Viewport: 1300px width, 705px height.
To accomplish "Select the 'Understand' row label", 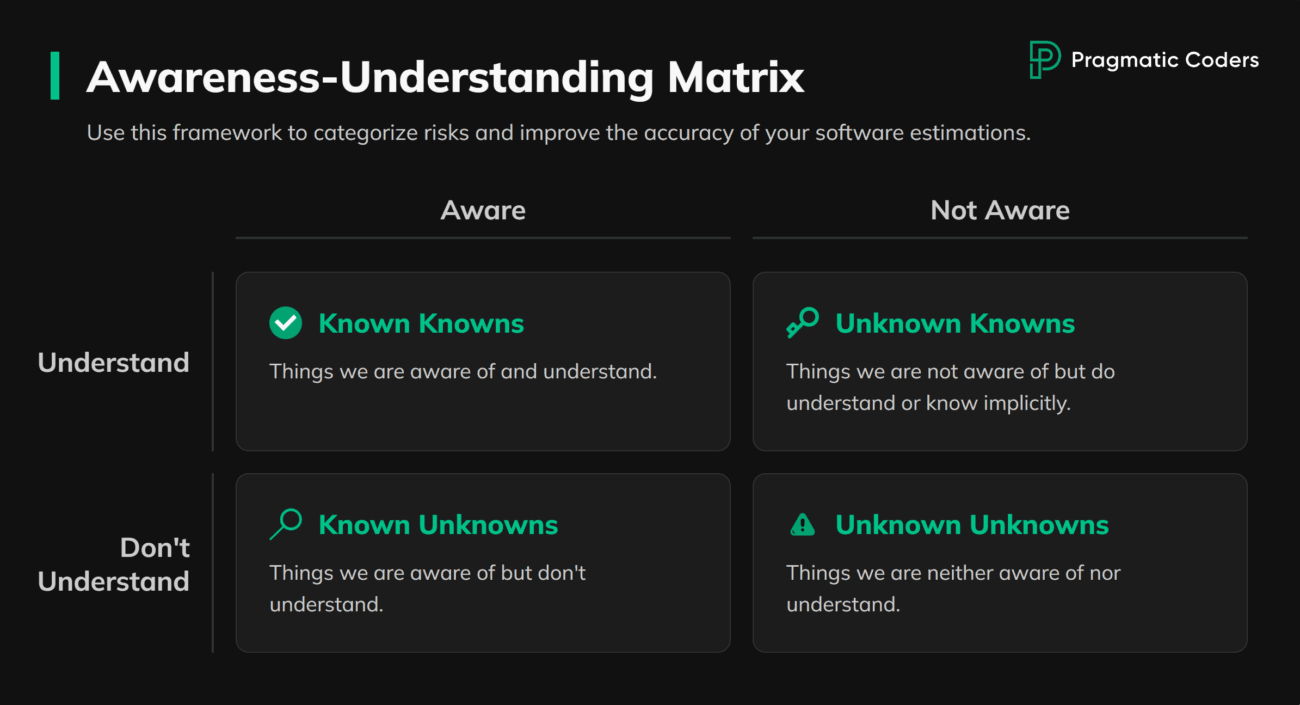I will click(113, 363).
